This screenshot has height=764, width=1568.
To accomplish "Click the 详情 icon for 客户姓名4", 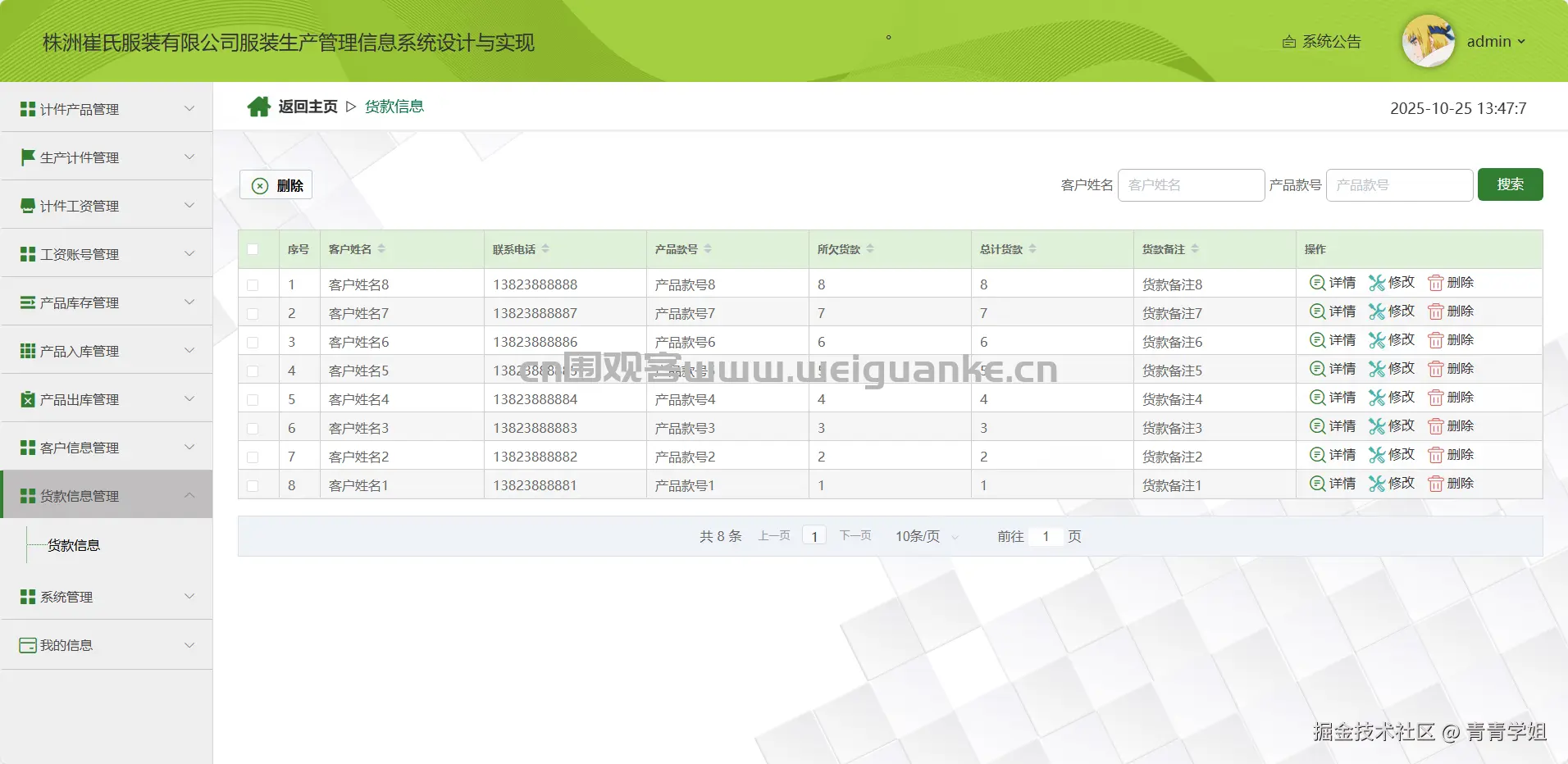I will tap(1317, 398).
